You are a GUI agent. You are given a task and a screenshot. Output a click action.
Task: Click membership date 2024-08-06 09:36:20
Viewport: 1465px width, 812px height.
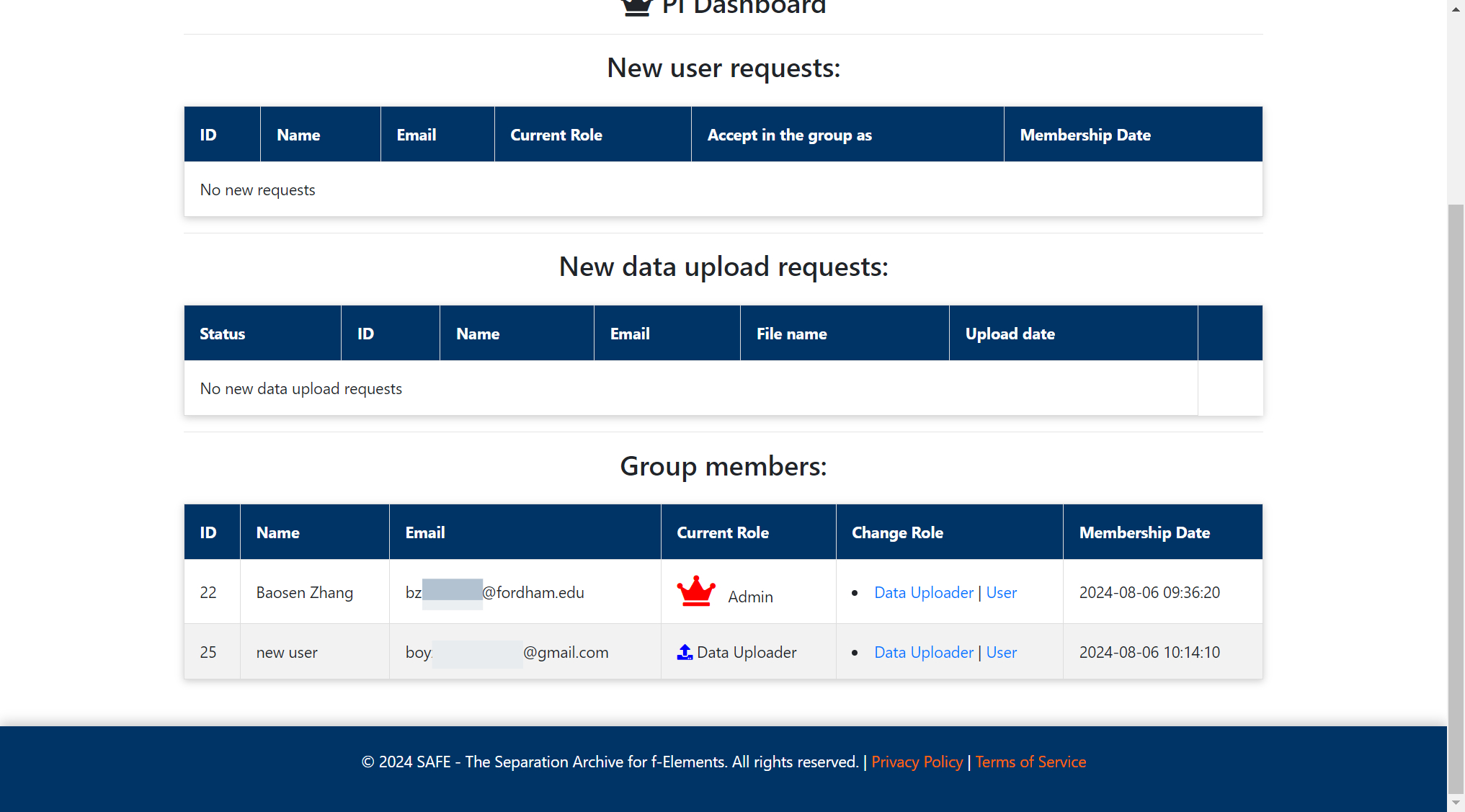tap(1149, 592)
